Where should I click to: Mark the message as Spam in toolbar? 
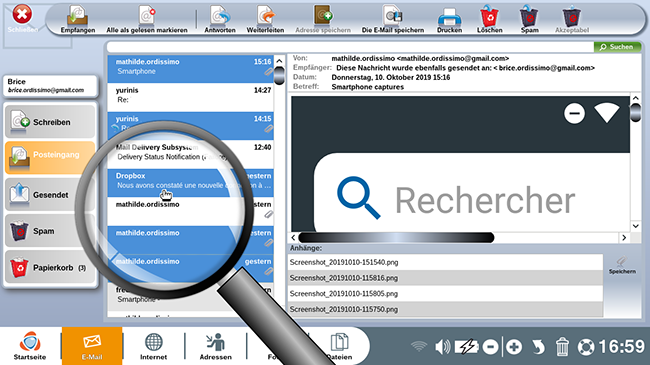(x=529, y=19)
